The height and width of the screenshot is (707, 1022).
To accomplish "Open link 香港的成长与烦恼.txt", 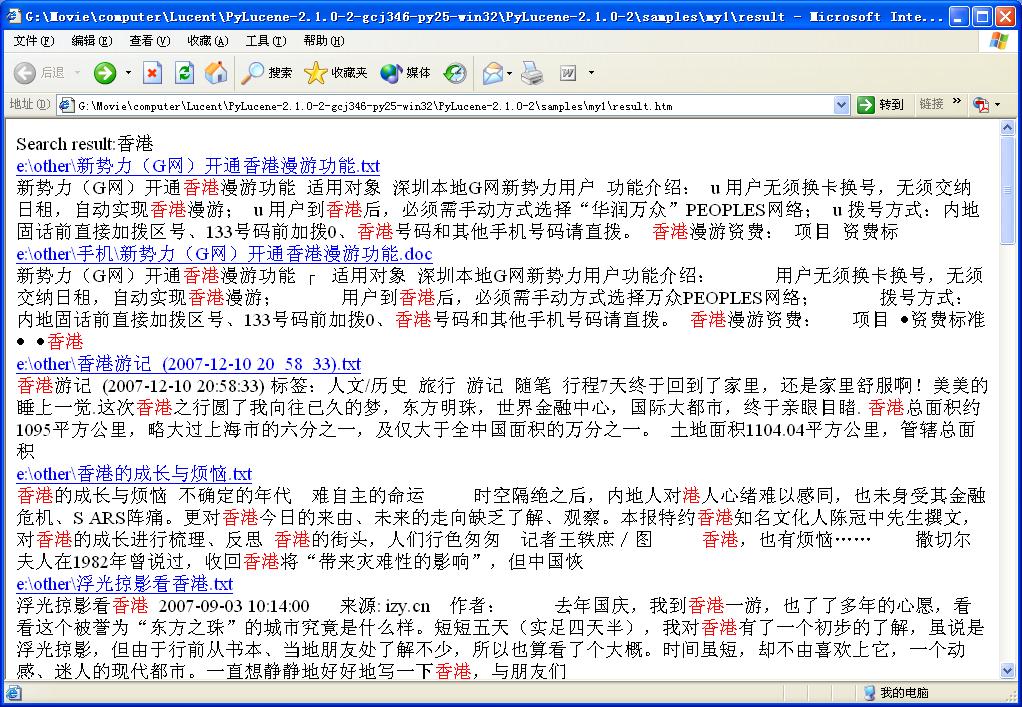I will [x=134, y=474].
